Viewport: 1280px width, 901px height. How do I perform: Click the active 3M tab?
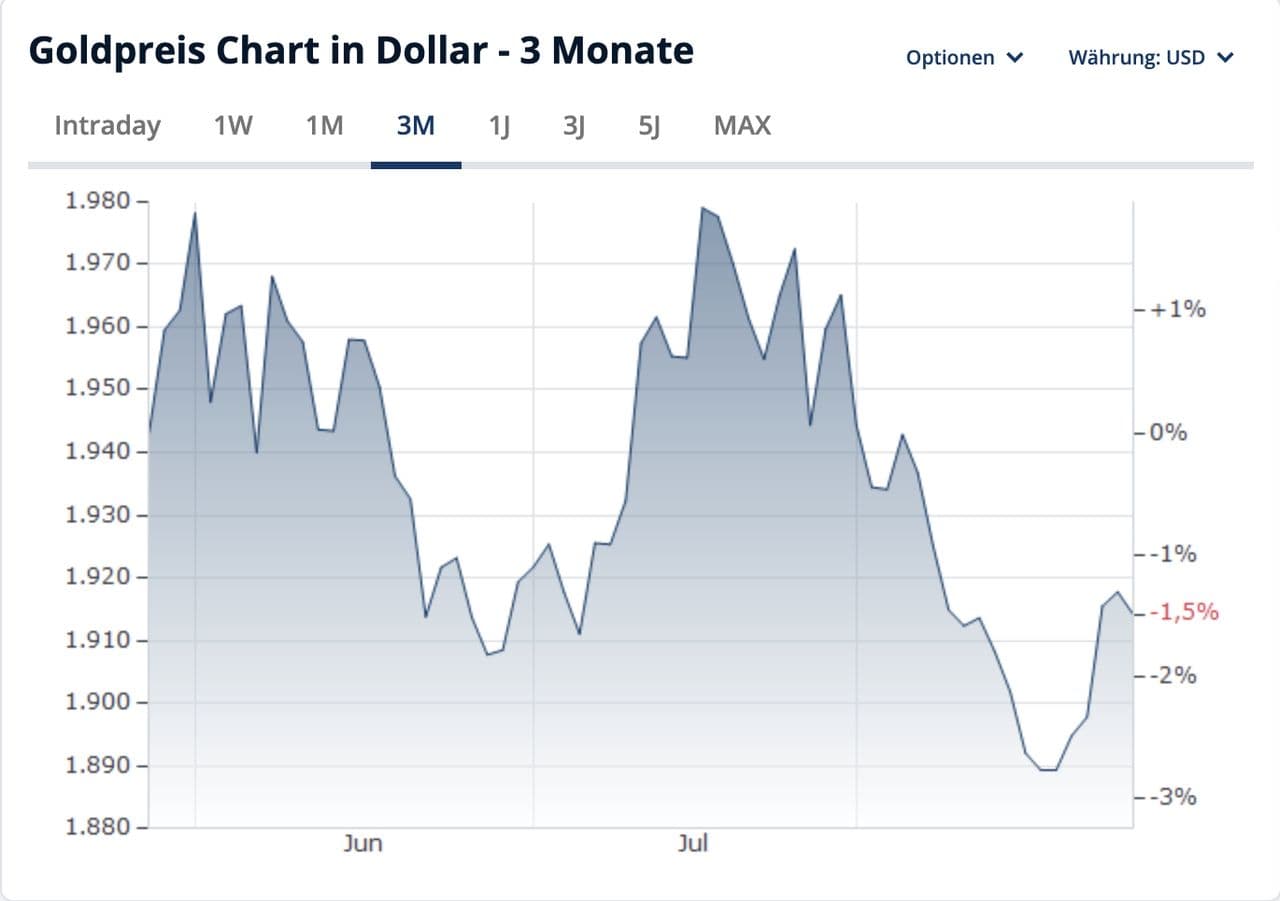[x=415, y=126]
